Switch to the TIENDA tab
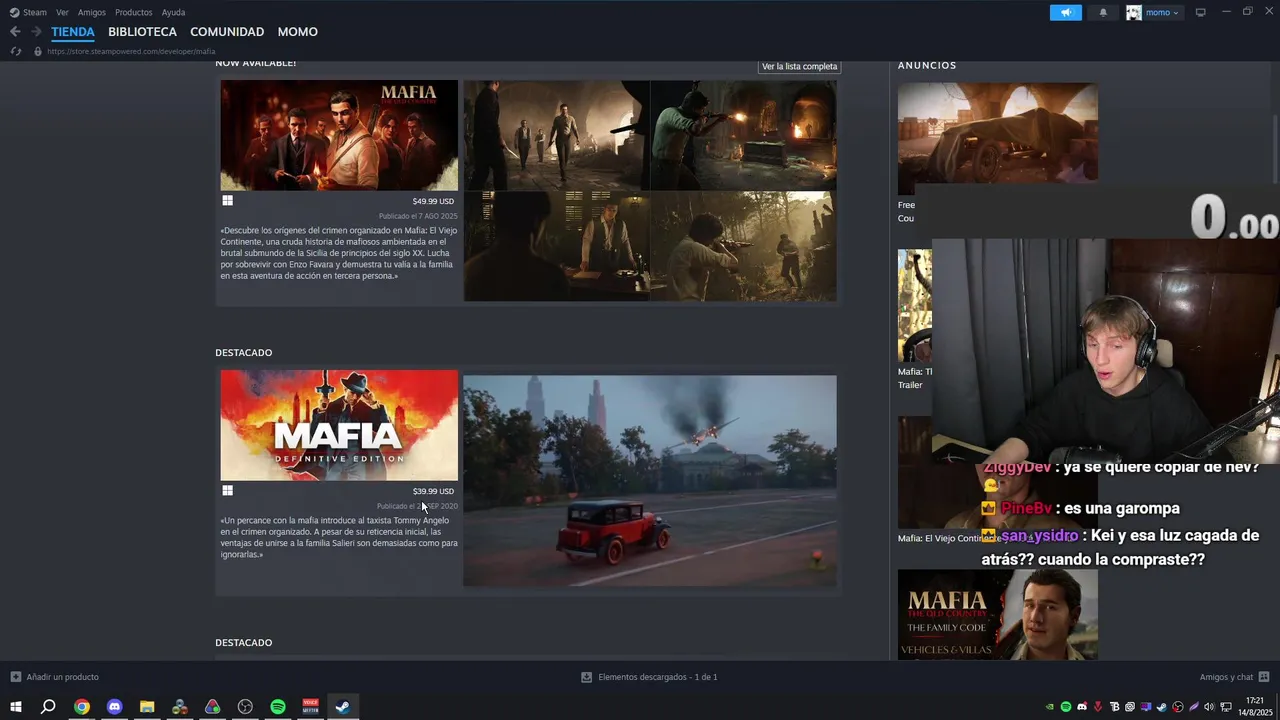 (x=73, y=32)
